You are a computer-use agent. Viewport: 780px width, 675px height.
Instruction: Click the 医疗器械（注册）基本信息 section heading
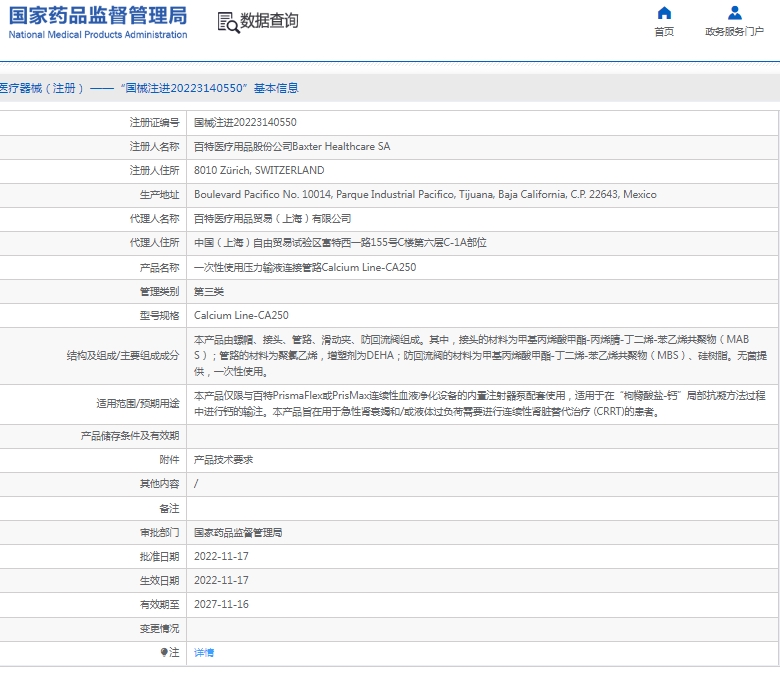[149, 89]
